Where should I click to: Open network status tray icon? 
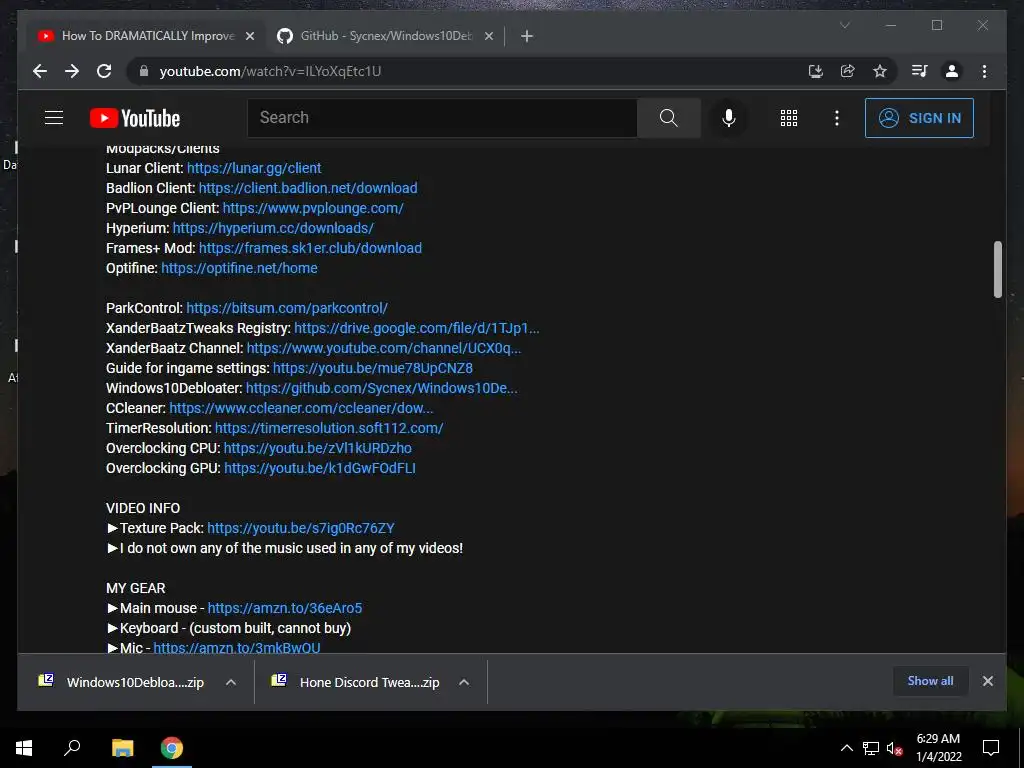tap(871, 748)
